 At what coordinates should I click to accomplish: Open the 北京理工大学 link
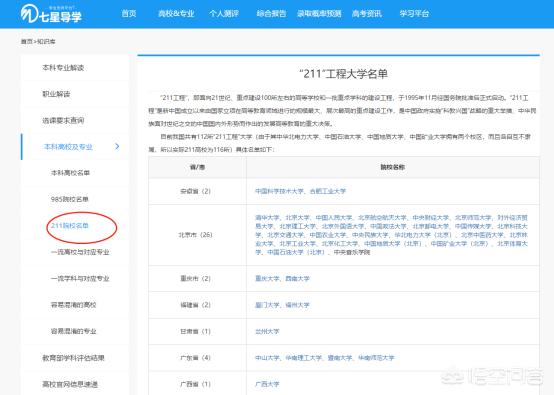[x=297, y=226]
